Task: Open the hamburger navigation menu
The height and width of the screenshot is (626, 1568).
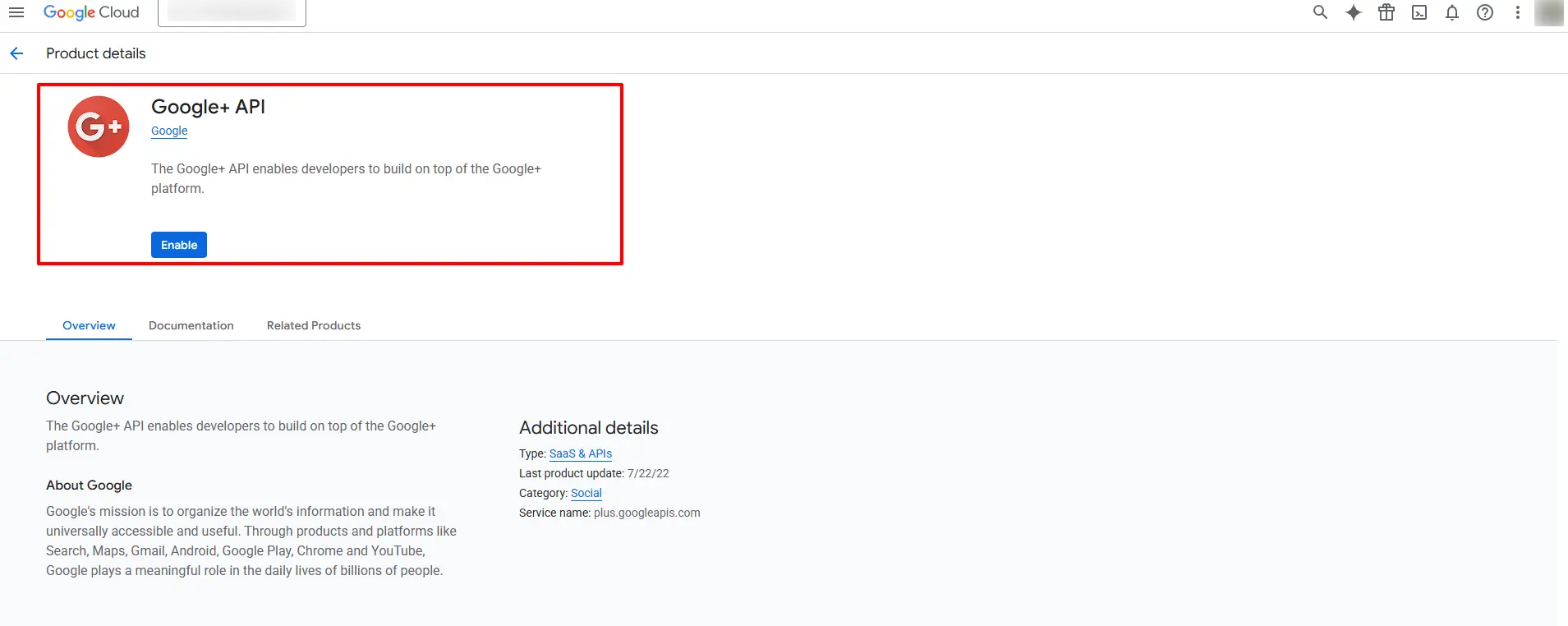Action: point(16,12)
